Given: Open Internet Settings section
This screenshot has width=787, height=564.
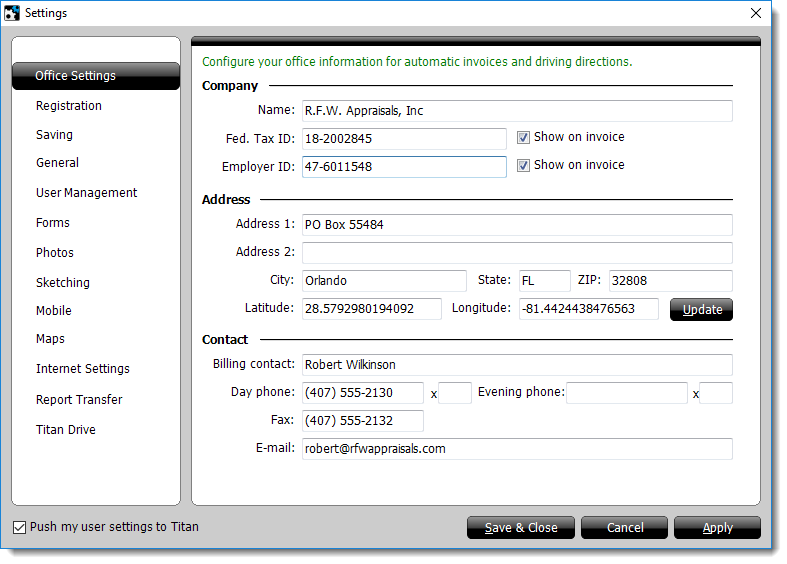Looking at the screenshot, I should (x=83, y=369).
